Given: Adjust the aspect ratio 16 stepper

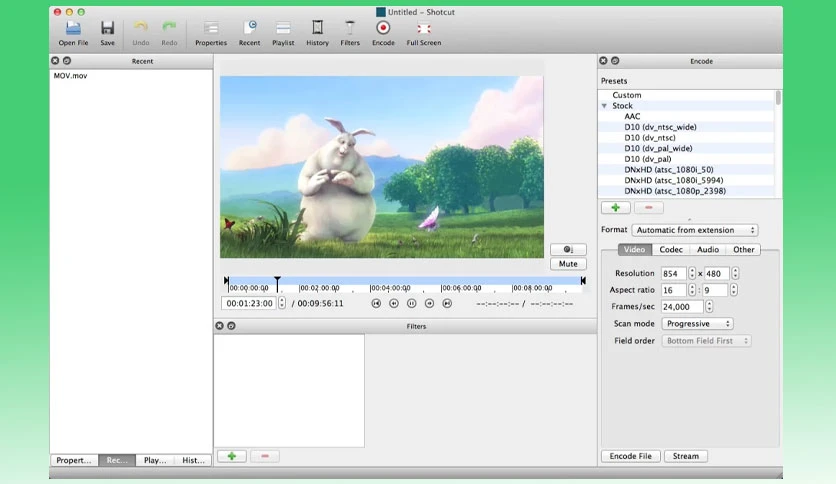Looking at the screenshot, I should pos(692,290).
